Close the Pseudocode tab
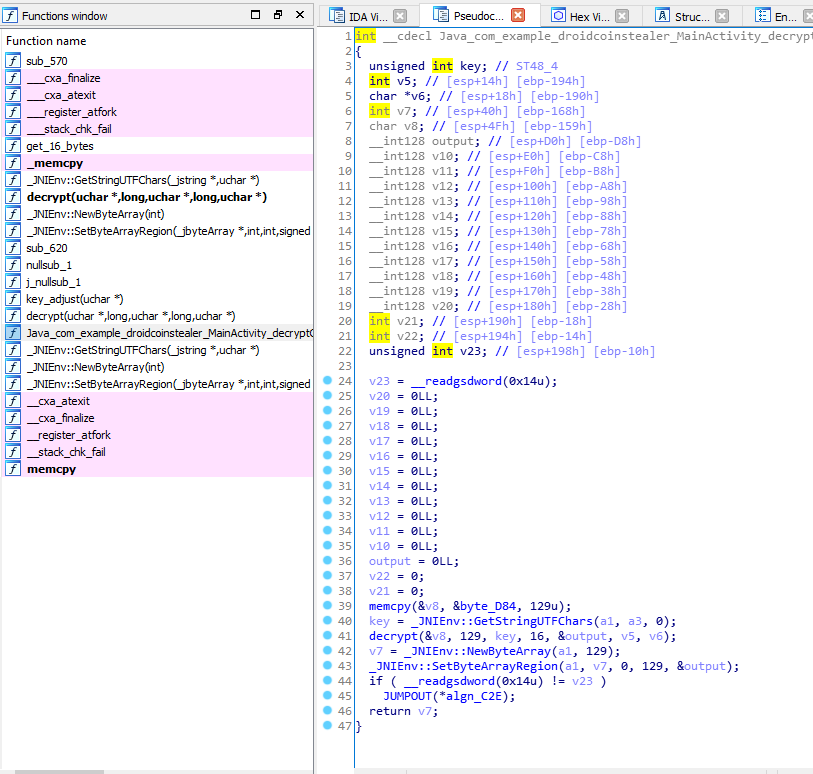813x774 pixels. [x=517, y=16]
